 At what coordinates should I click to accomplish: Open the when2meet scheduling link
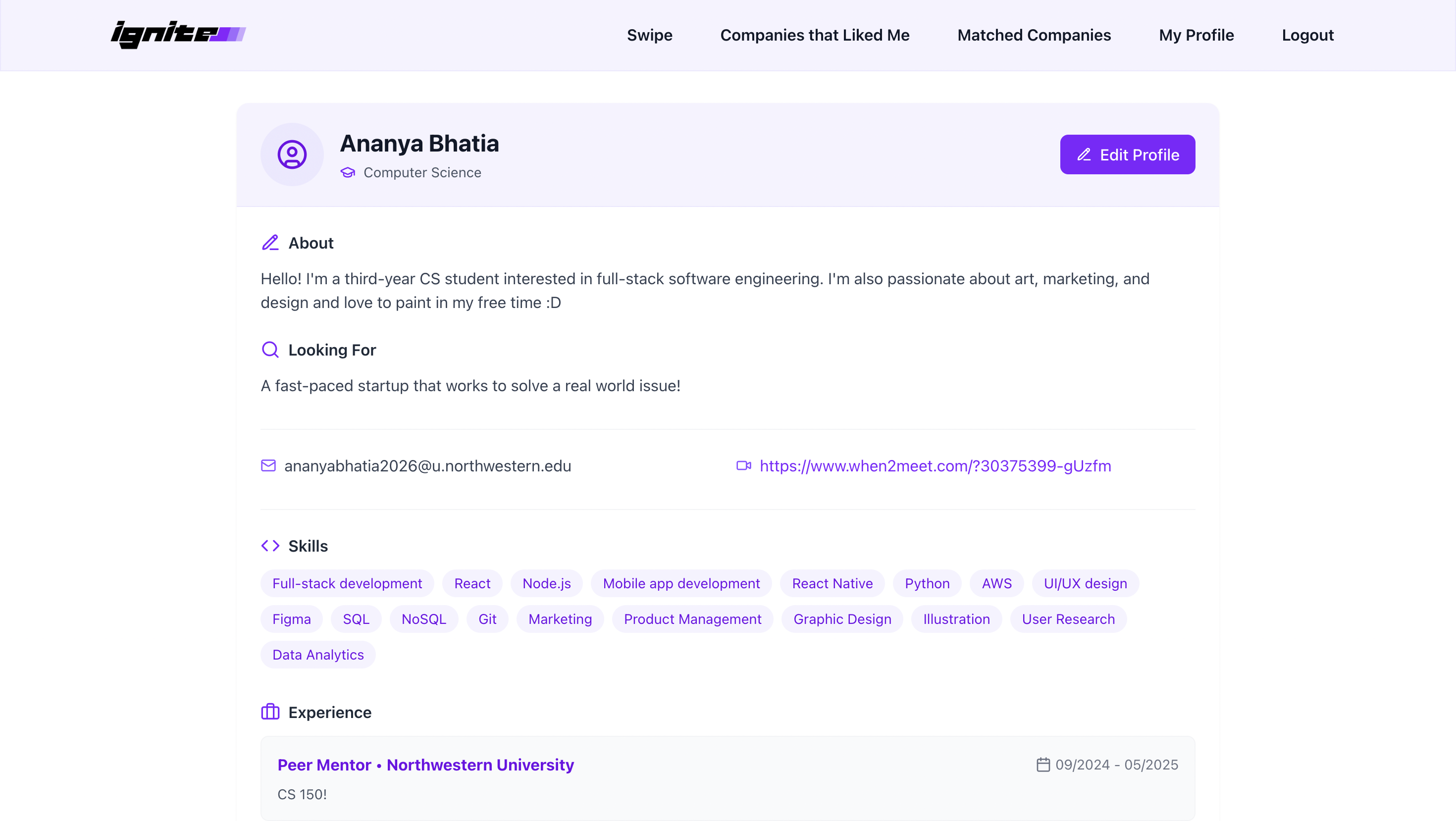click(935, 465)
